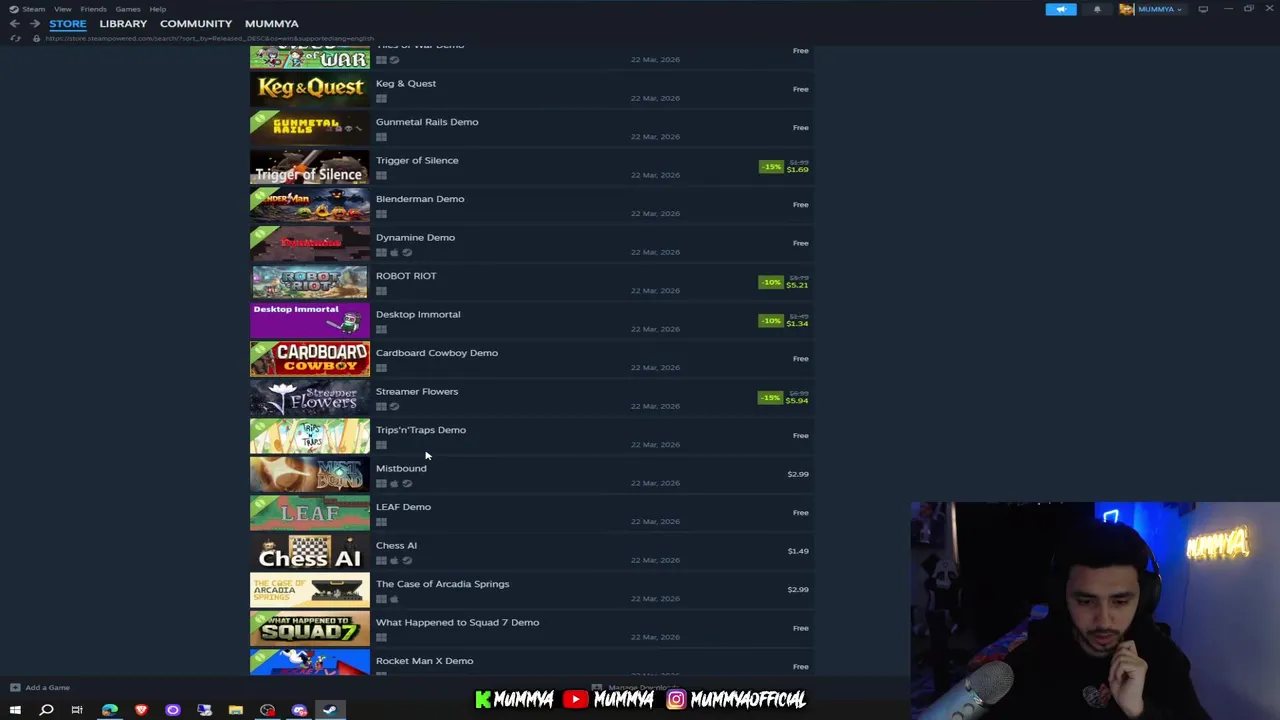Click the MUMMYA profile avatar

pos(1127,9)
